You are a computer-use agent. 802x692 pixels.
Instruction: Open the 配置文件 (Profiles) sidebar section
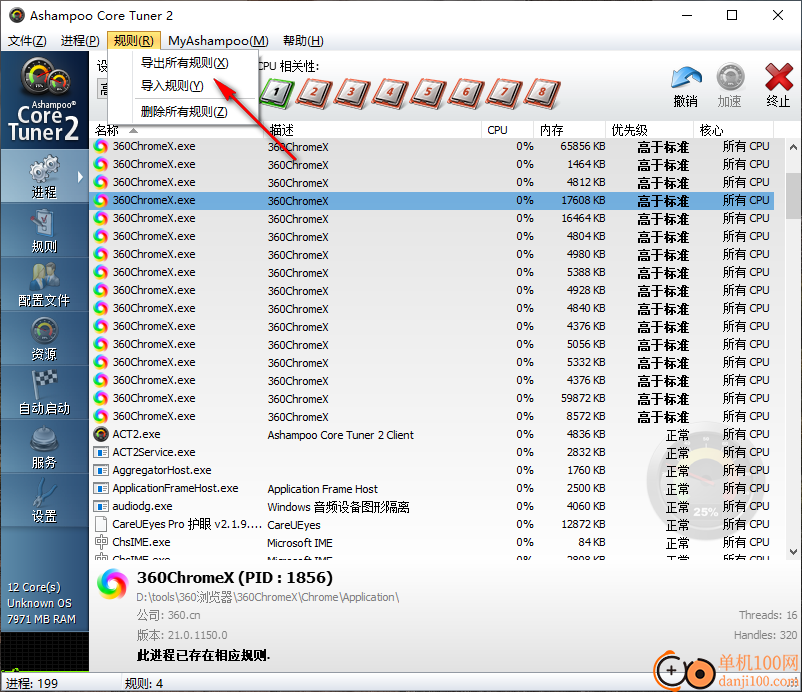pos(44,285)
